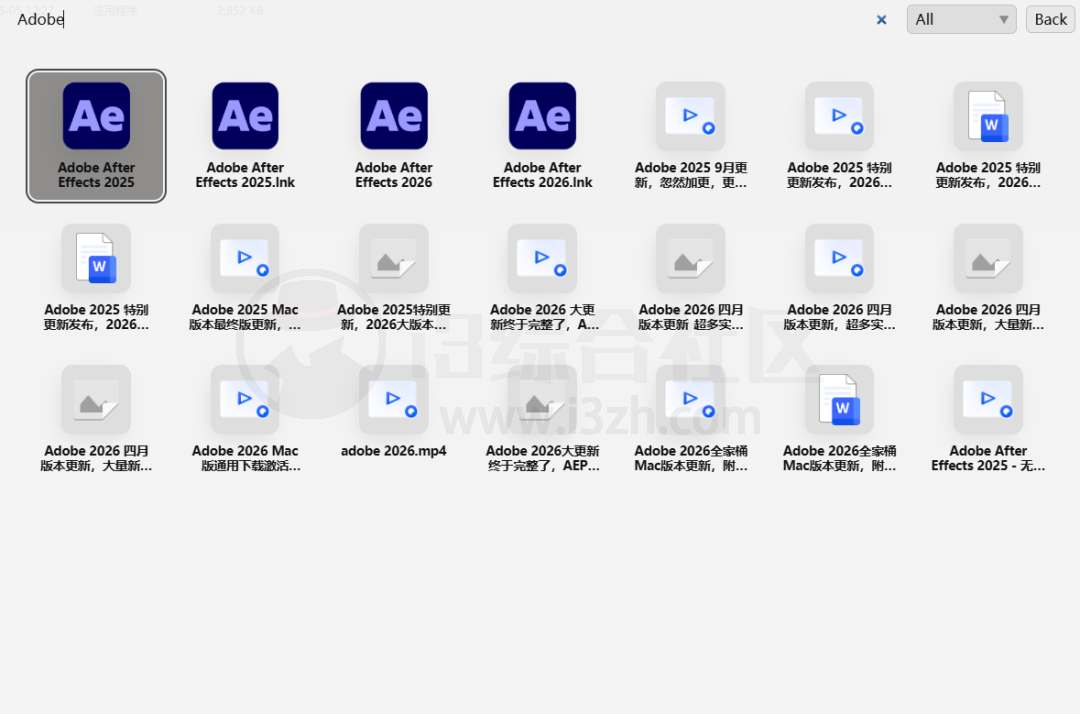This screenshot has height=714, width=1080.
Task: Select the image Adobe 2026大更新终于完整了，AEP
Action: (x=543, y=419)
